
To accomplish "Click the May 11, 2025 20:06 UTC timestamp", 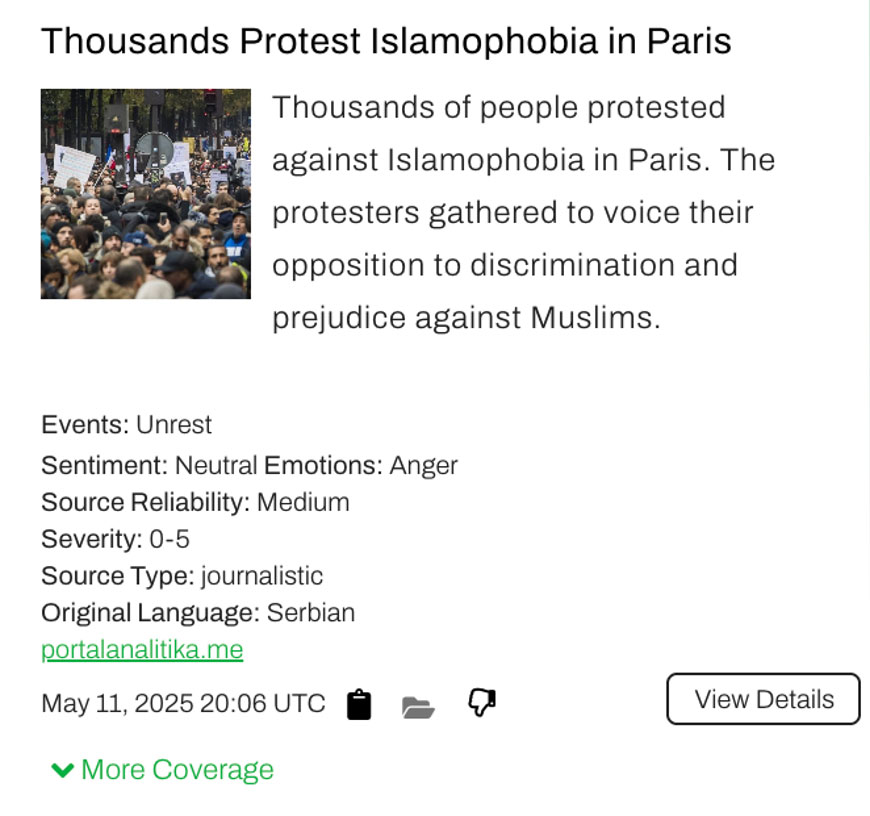I will (x=183, y=703).
